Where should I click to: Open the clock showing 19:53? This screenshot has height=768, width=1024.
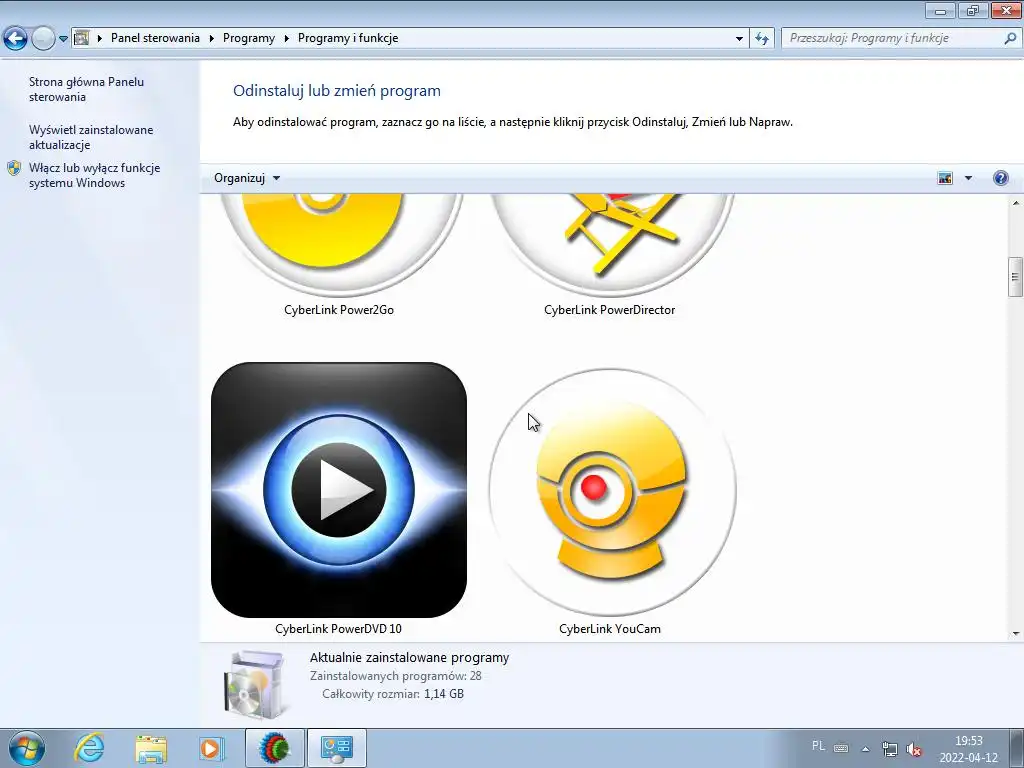click(x=969, y=749)
